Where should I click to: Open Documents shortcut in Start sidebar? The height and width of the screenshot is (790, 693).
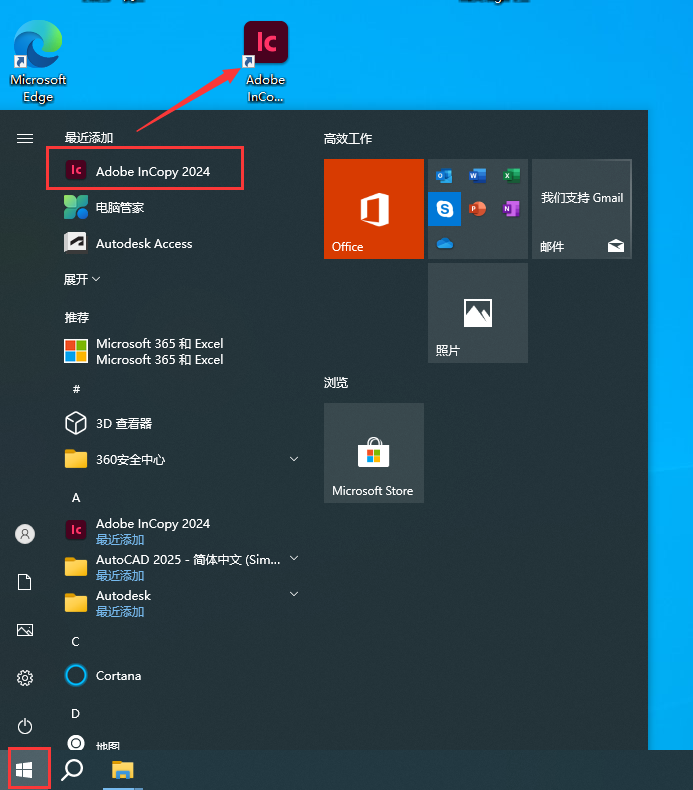click(x=25, y=582)
